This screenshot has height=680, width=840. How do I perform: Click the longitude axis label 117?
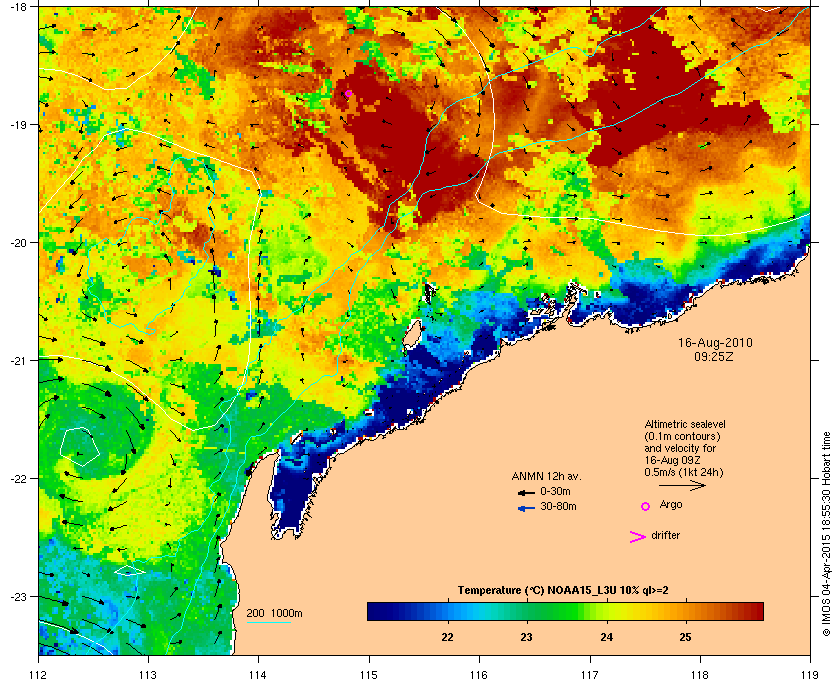(590, 675)
